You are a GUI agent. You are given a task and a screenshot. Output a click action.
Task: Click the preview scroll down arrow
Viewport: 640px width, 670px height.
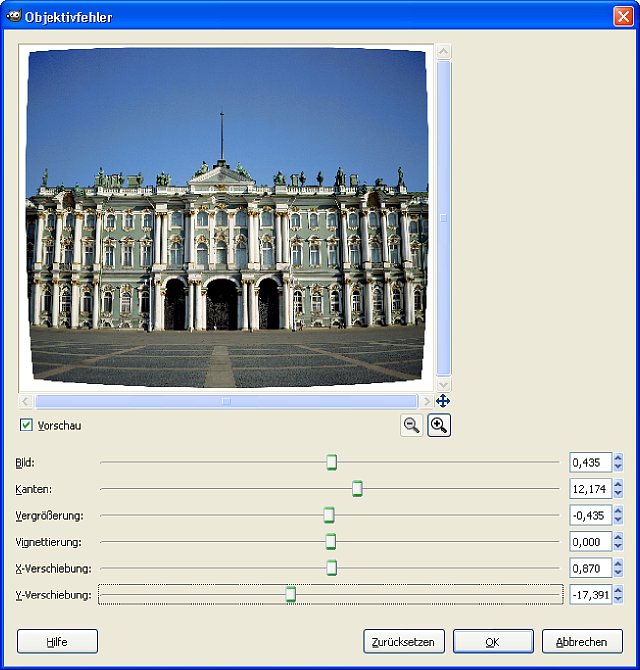click(443, 385)
